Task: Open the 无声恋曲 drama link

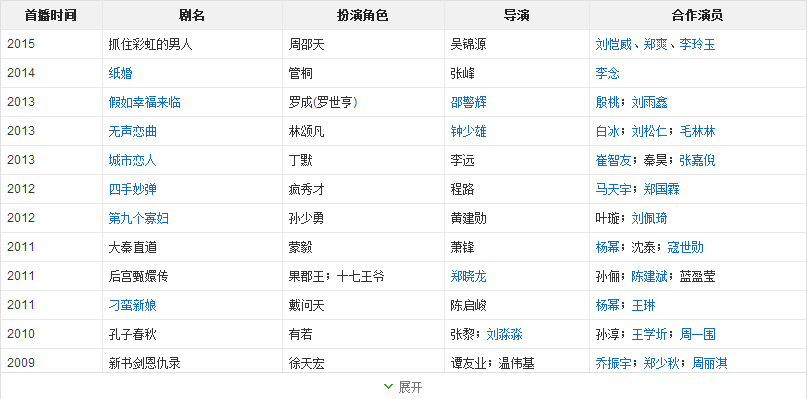Action: [x=132, y=131]
